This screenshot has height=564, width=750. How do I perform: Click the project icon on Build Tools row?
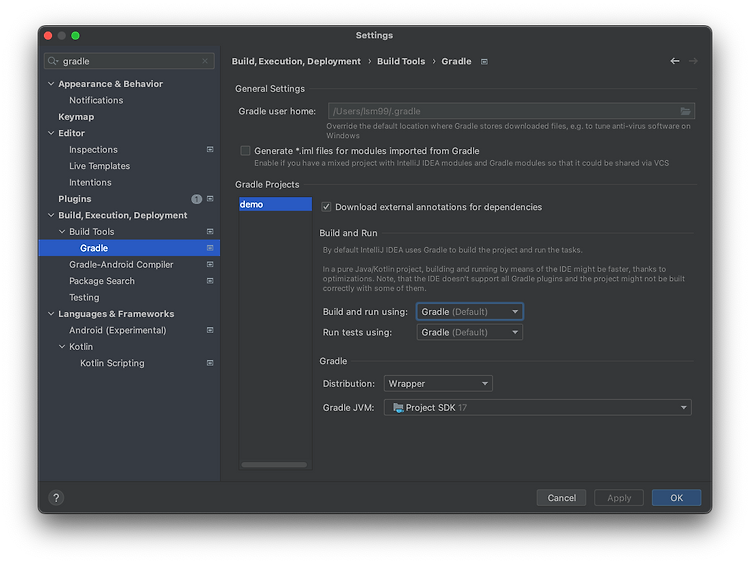click(210, 232)
